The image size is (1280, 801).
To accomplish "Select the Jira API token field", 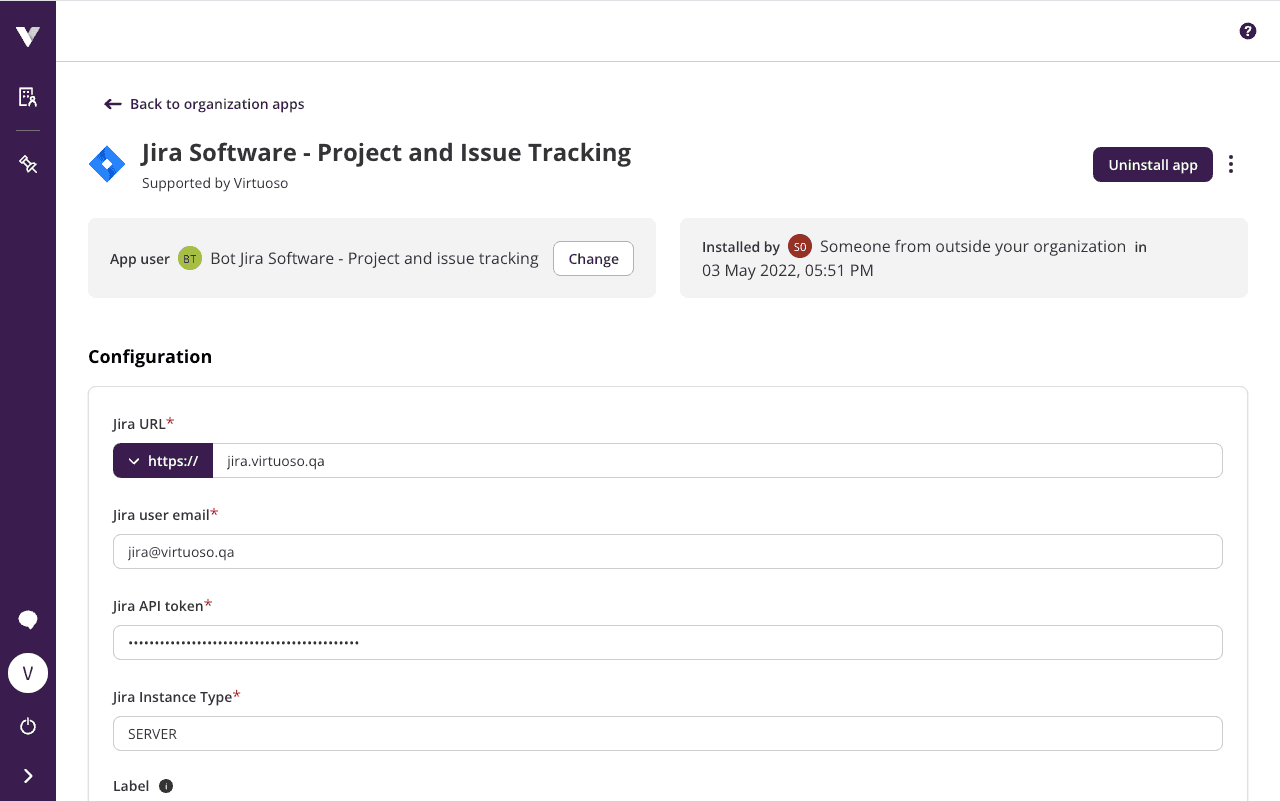I will pyautogui.click(x=667, y=642).
